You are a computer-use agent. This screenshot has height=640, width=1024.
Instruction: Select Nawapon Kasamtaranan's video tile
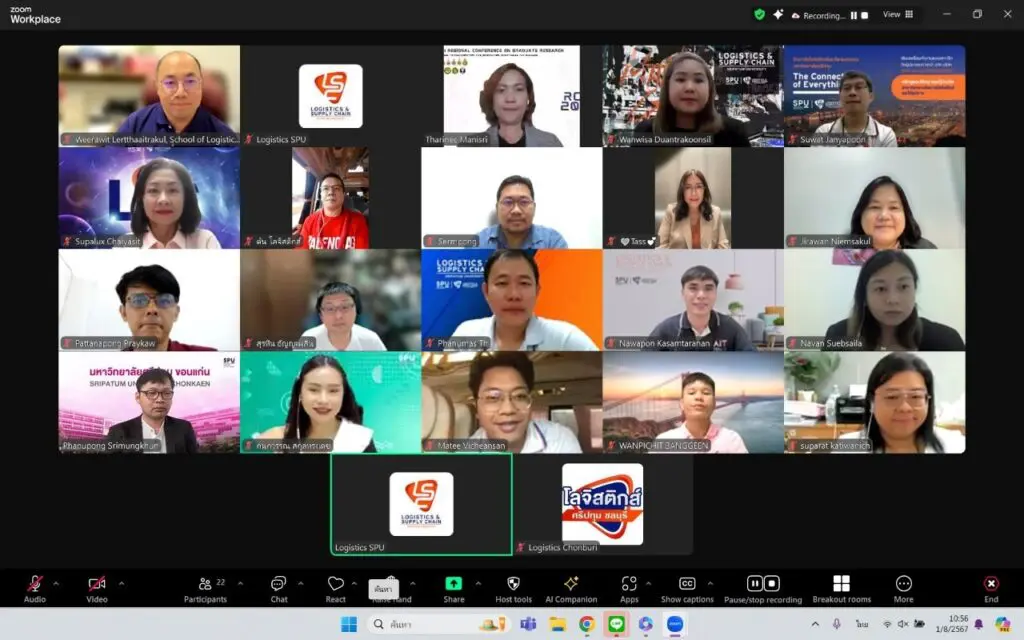pos(693,300)
